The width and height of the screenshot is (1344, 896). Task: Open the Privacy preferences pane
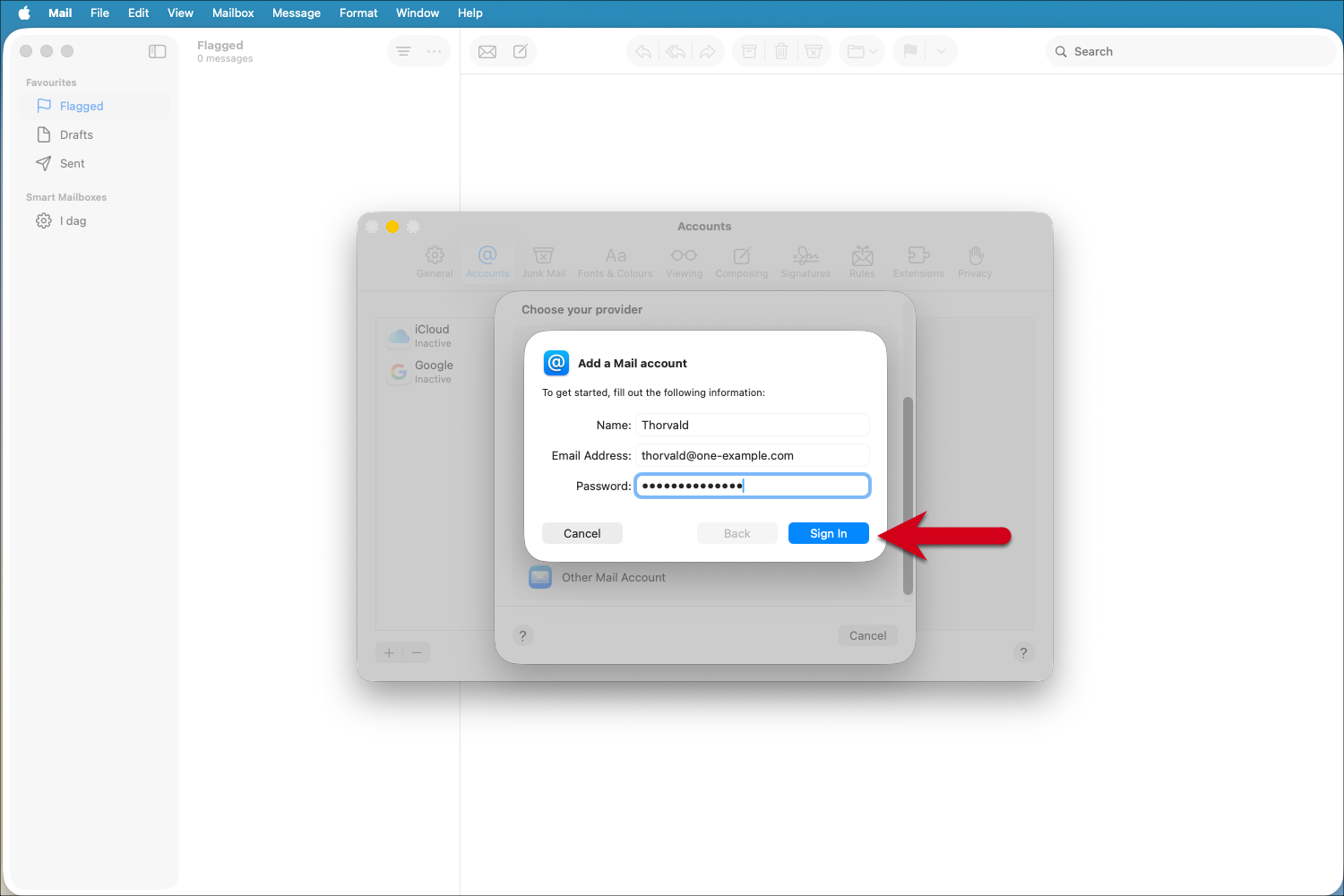974,262
